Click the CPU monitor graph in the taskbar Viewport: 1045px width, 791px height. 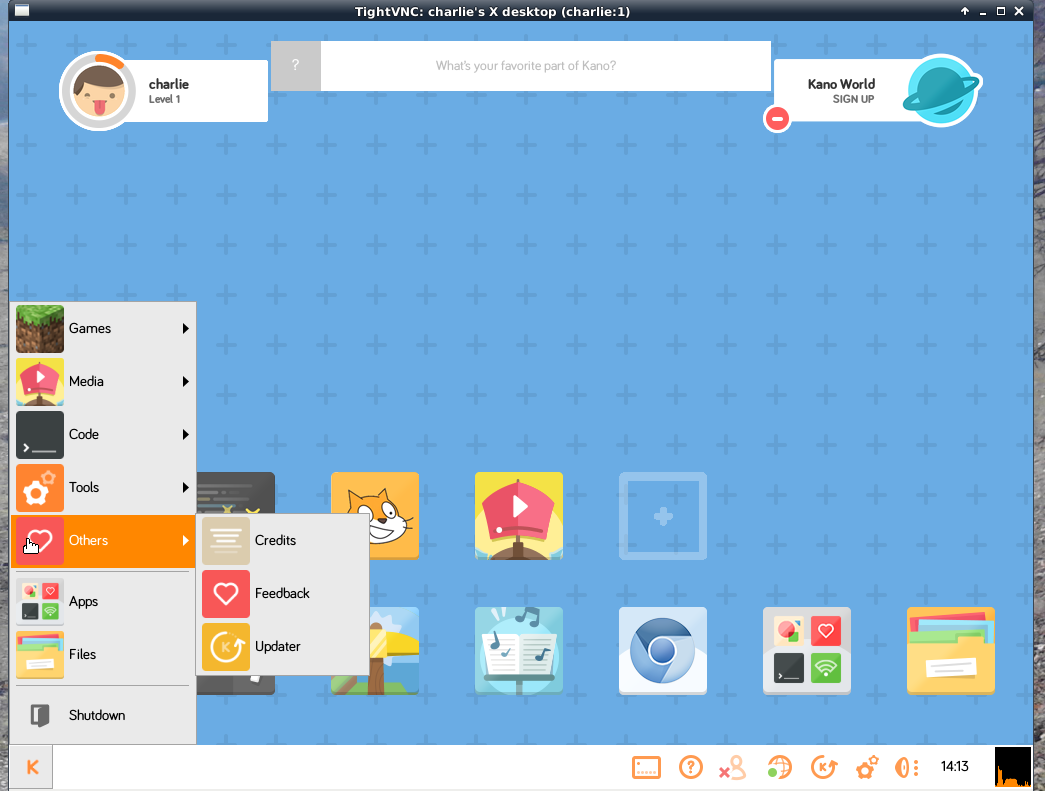tap(1012, 767)
